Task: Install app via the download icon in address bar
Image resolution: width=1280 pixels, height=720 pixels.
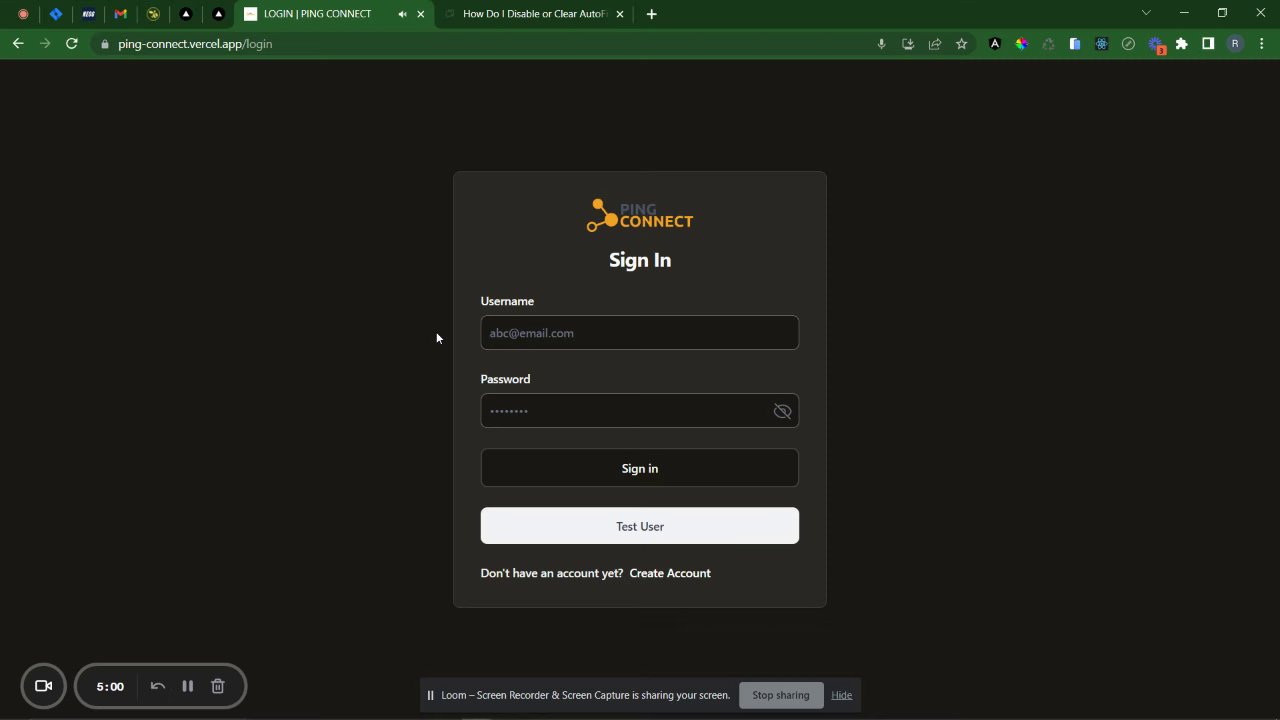Action: (x=908, y=44)
